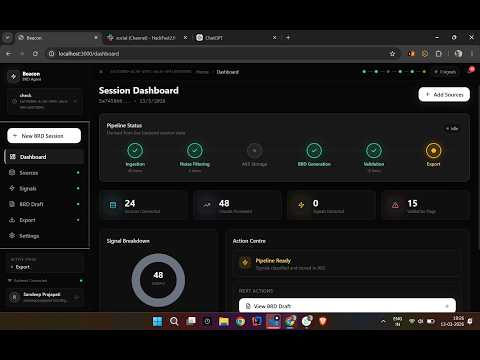Select the orange Export stage icon
480x360 pixels.
[433, 150]
